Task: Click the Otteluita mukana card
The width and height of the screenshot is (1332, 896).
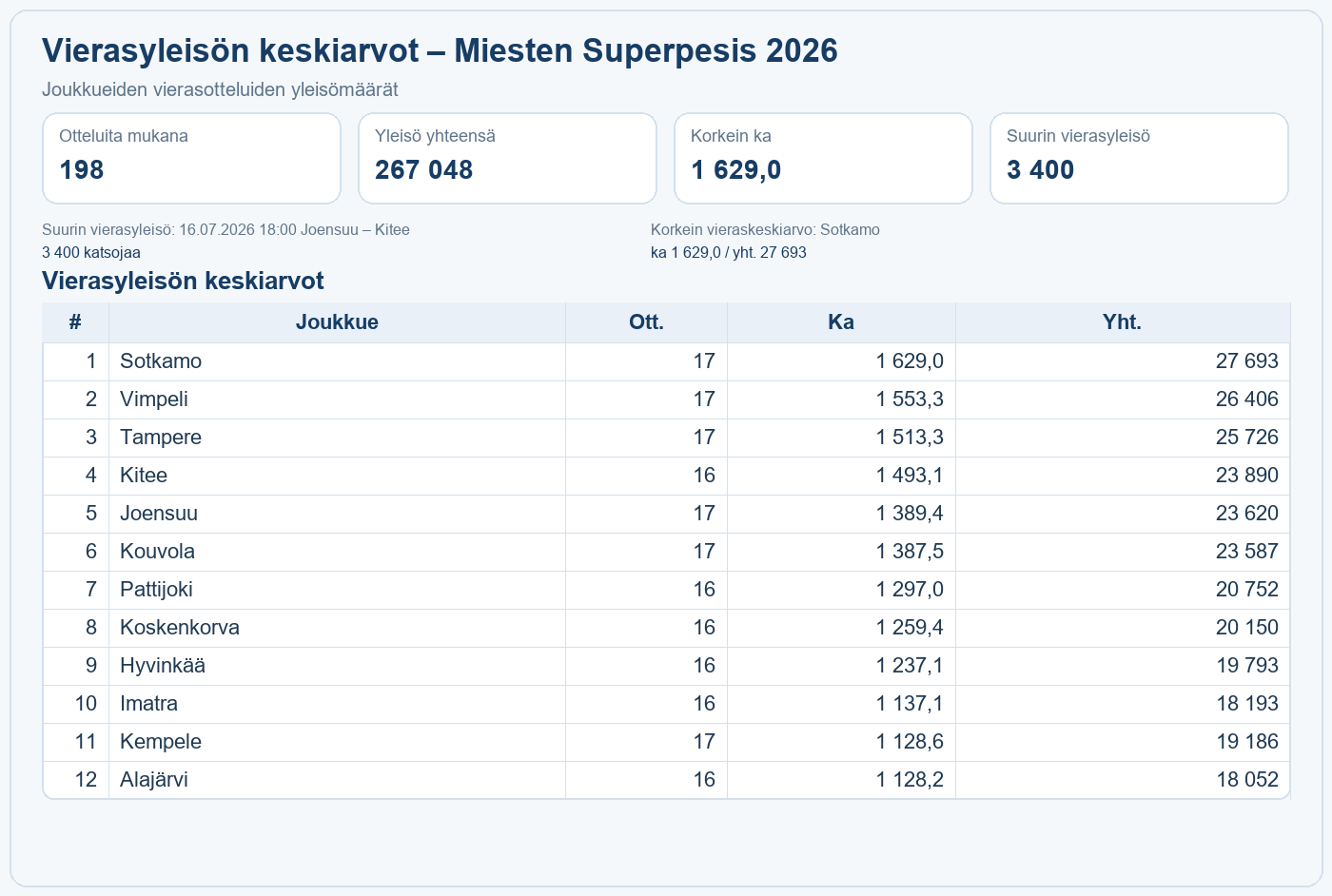Action: point(191,158)
